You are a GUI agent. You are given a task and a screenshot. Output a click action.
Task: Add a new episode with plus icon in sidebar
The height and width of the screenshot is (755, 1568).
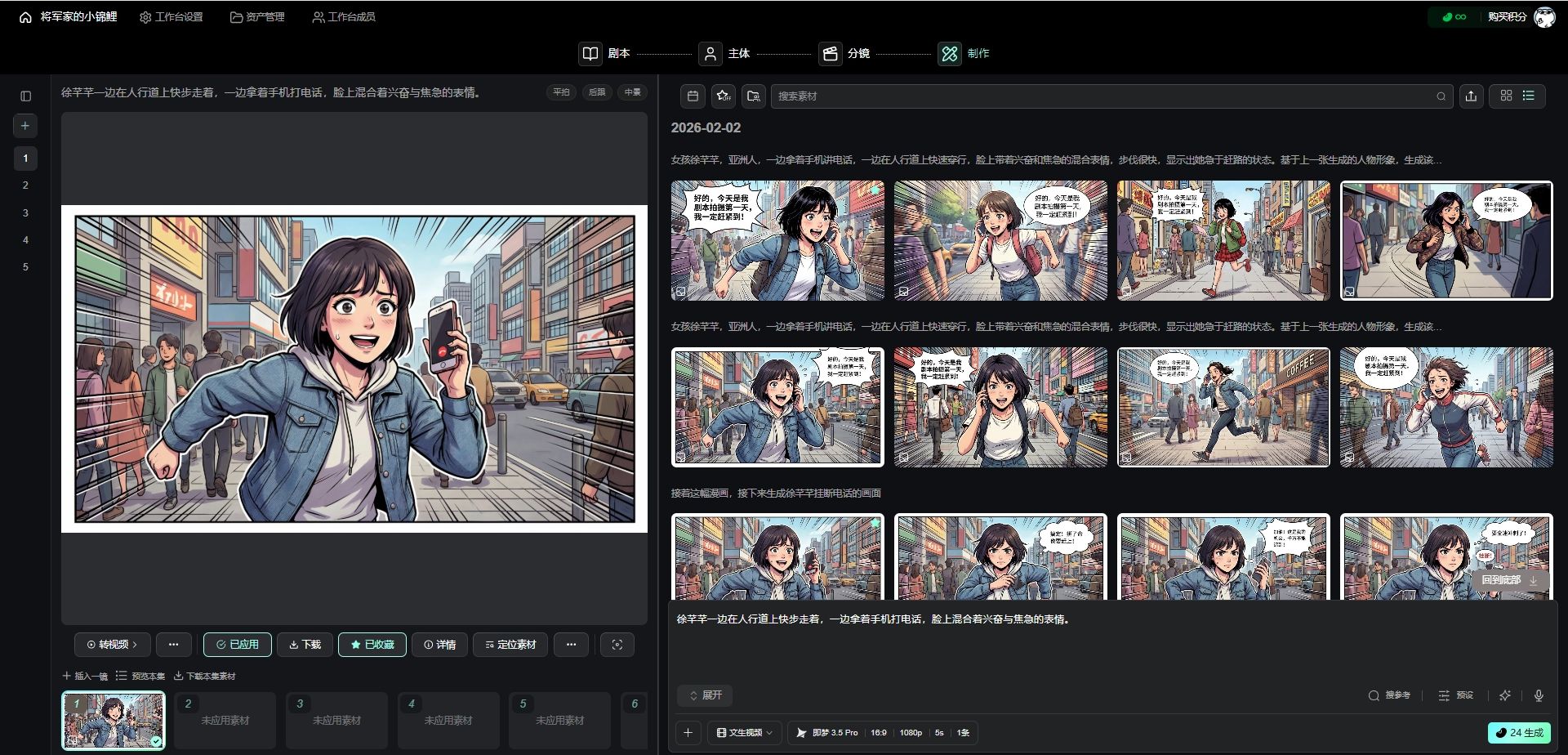[x=25, y=126]
